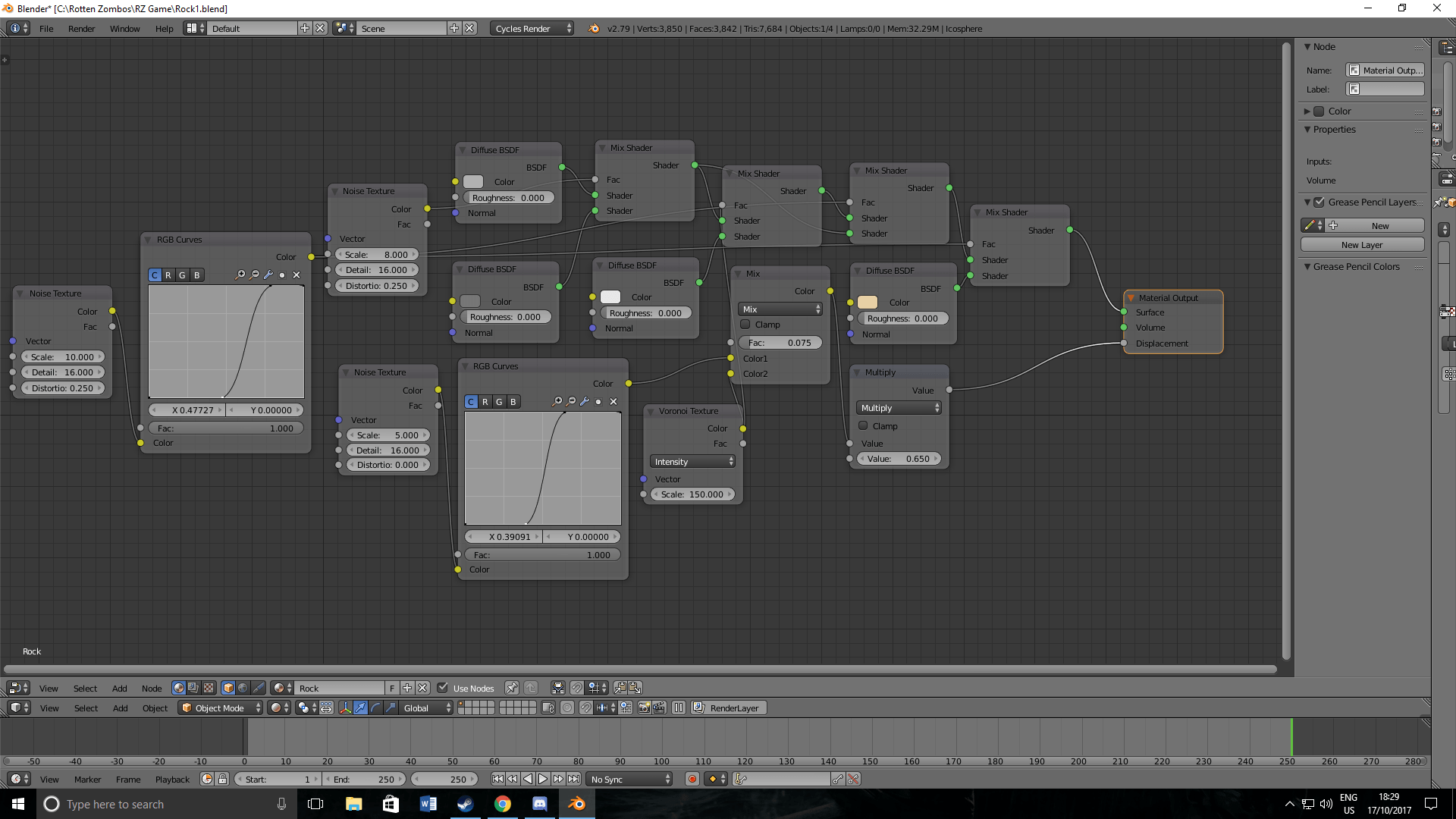Click the New Layer button
The image size is (1456, 819).
[1363, 244]
